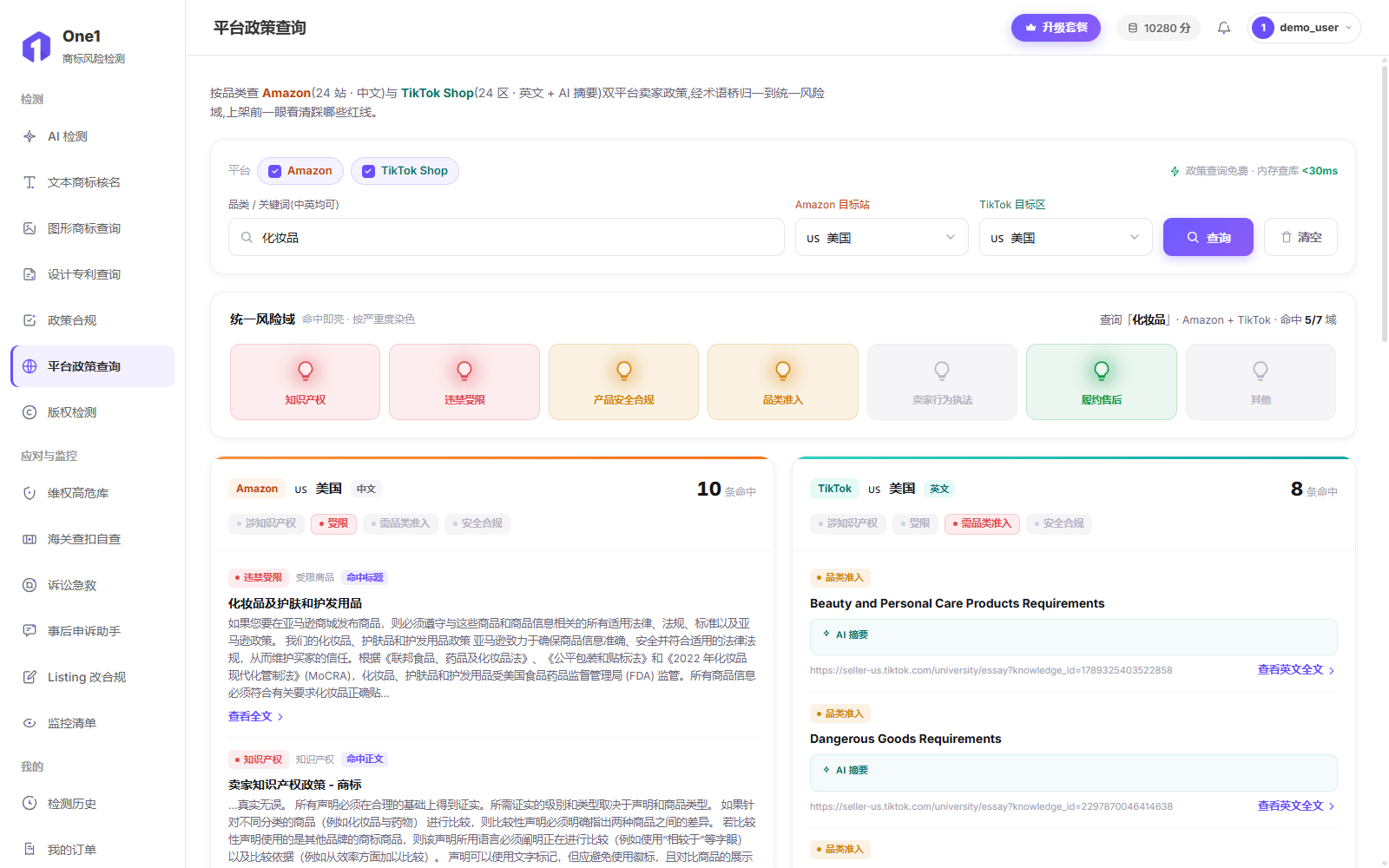Click the 10280 分 points balance

1159,28
